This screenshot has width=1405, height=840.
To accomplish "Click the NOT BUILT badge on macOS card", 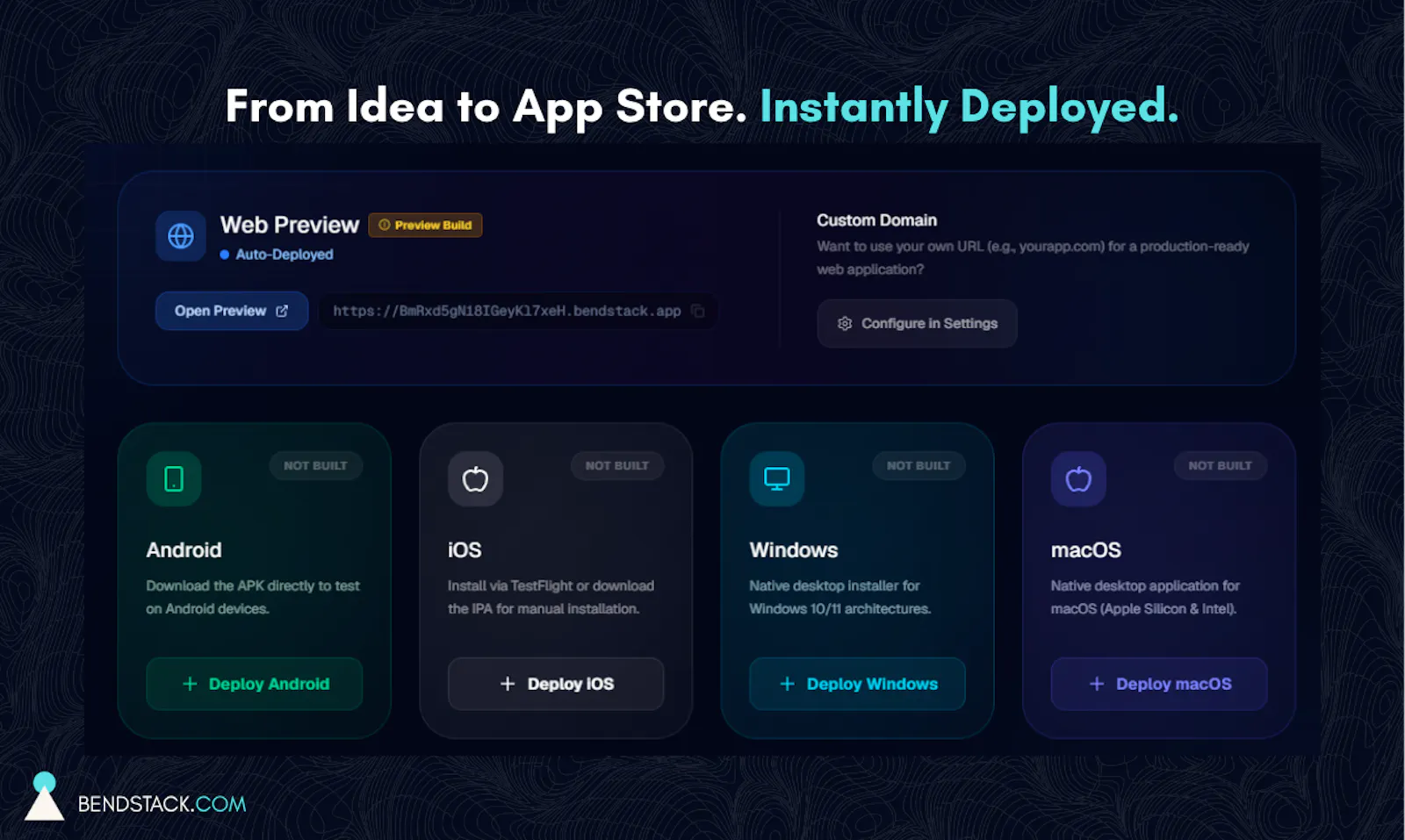I will (1221, 466).
